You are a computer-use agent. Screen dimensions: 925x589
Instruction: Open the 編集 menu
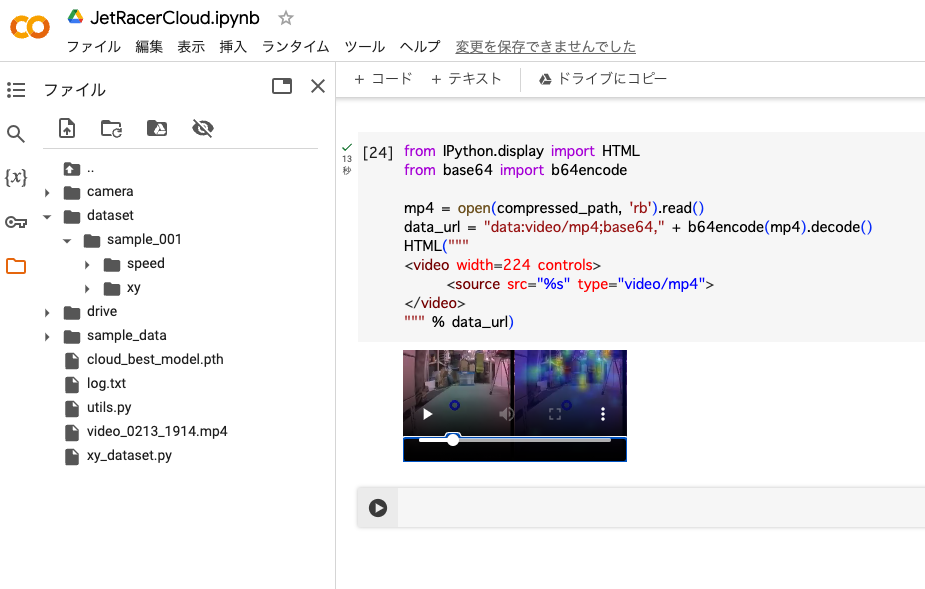pyautogui.click(x=149, y=47)
